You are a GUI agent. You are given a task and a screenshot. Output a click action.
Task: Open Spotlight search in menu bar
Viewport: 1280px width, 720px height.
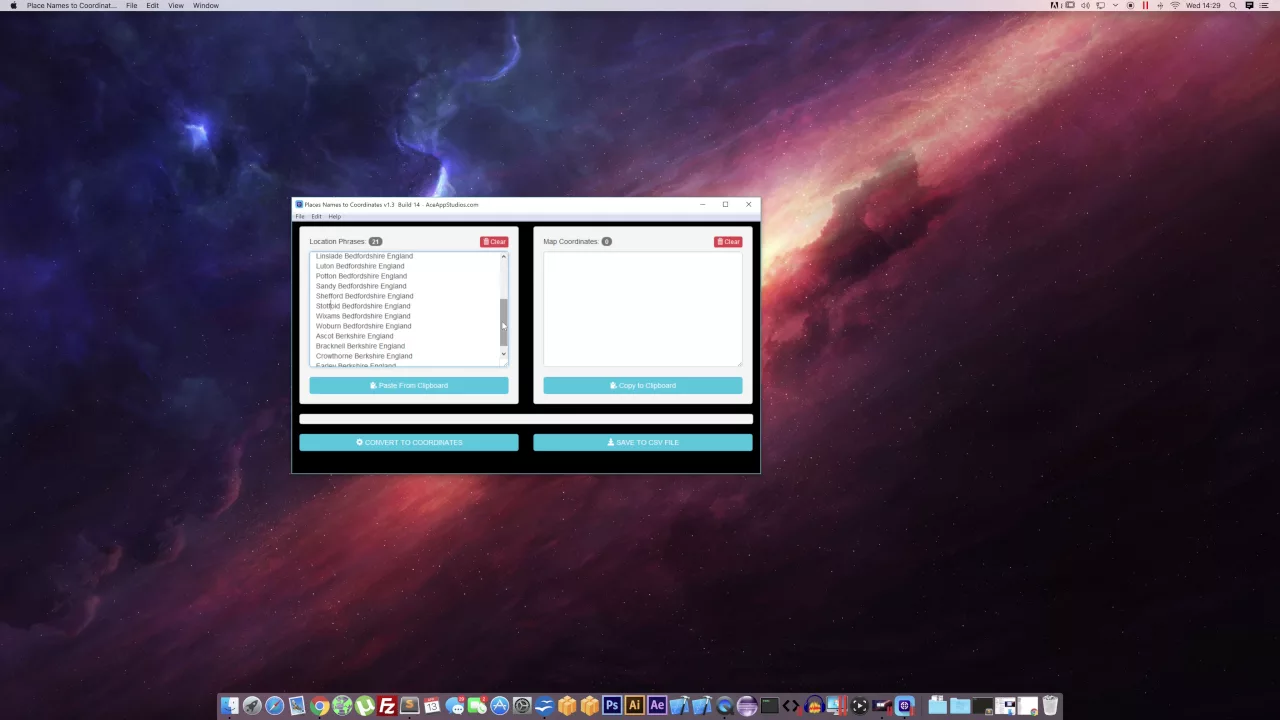coord(1233,5)
